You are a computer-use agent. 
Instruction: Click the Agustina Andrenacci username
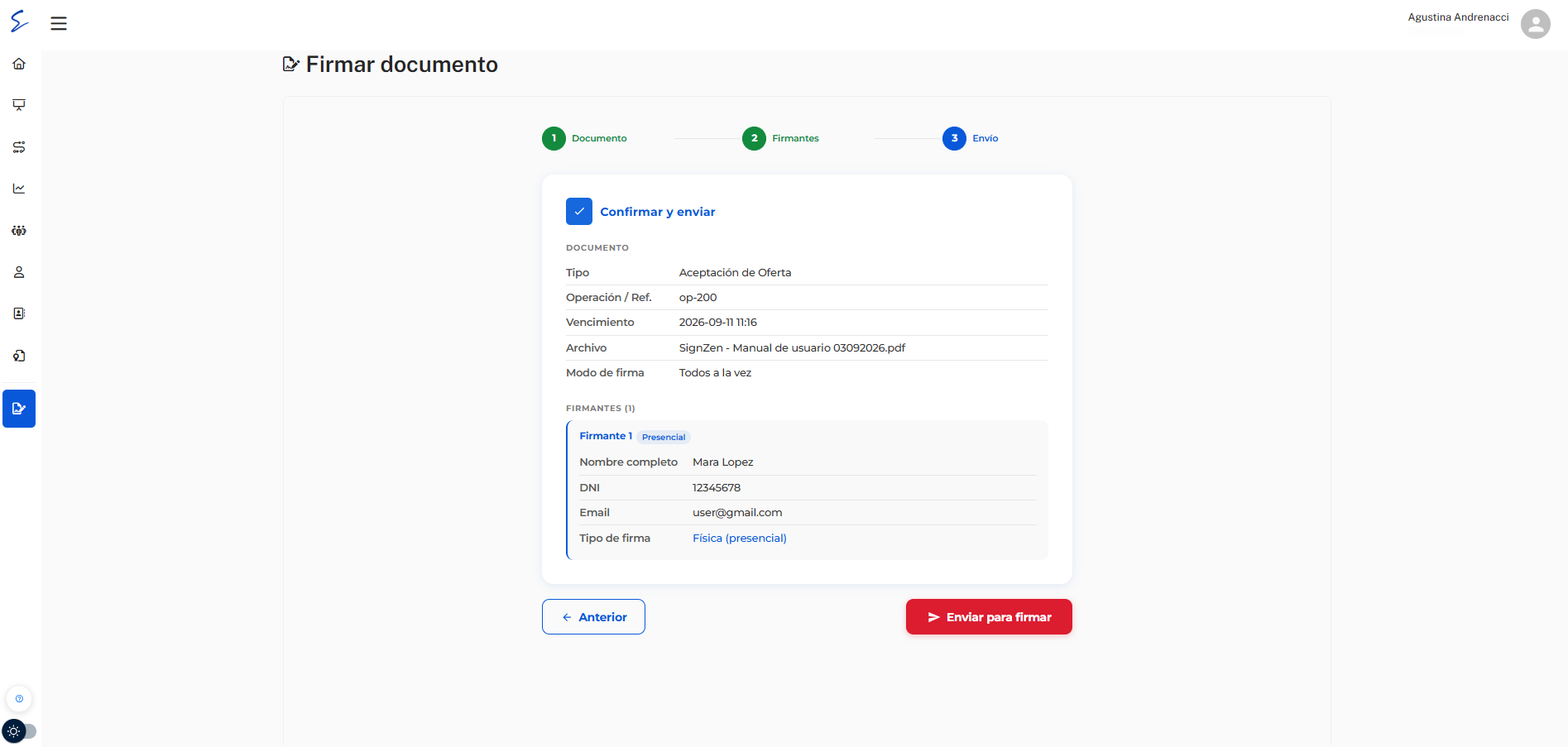click(x=1458, y=17)
